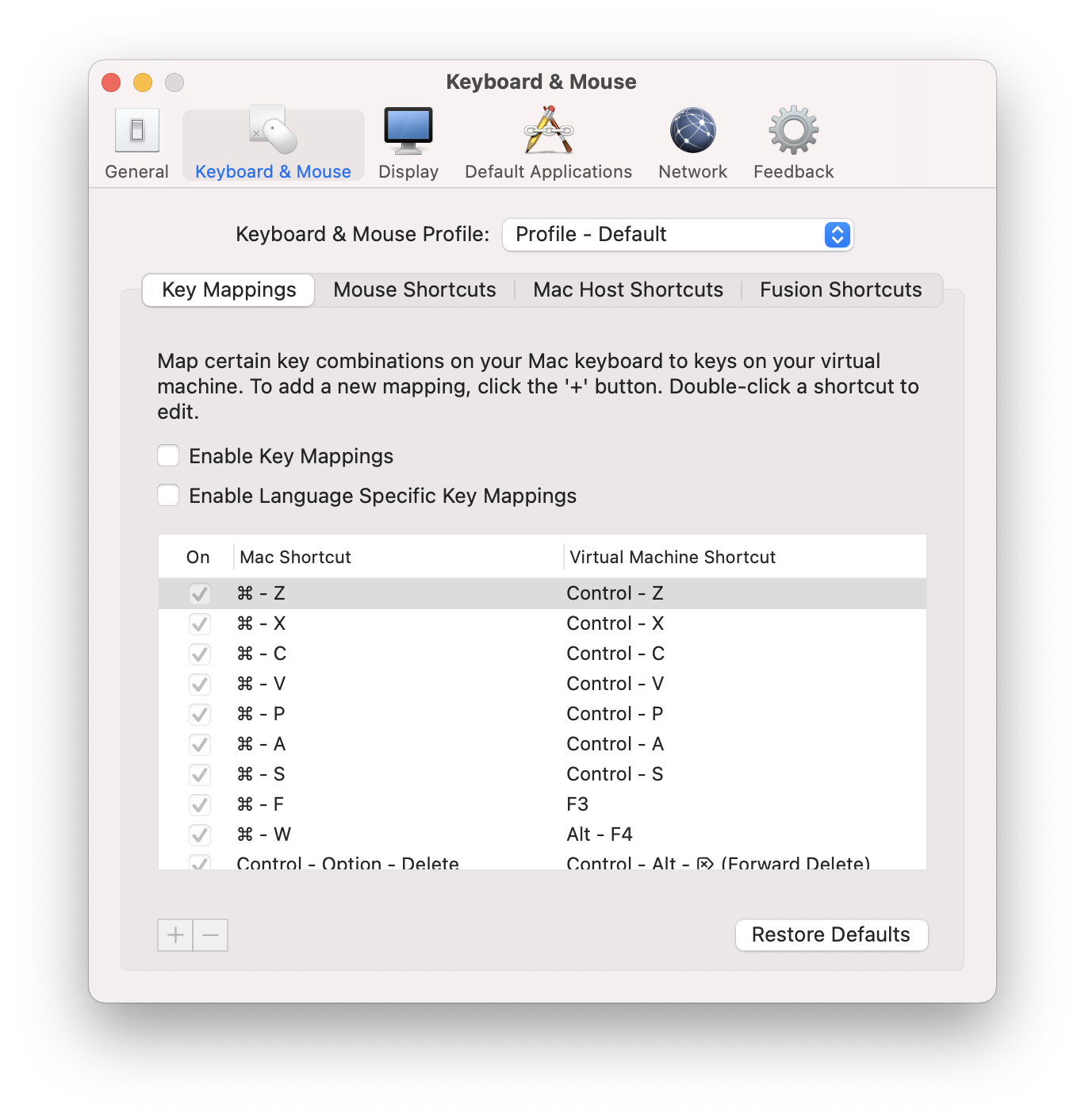
Task: Click the minus button to remove mapping
Action: pos(210,935)
